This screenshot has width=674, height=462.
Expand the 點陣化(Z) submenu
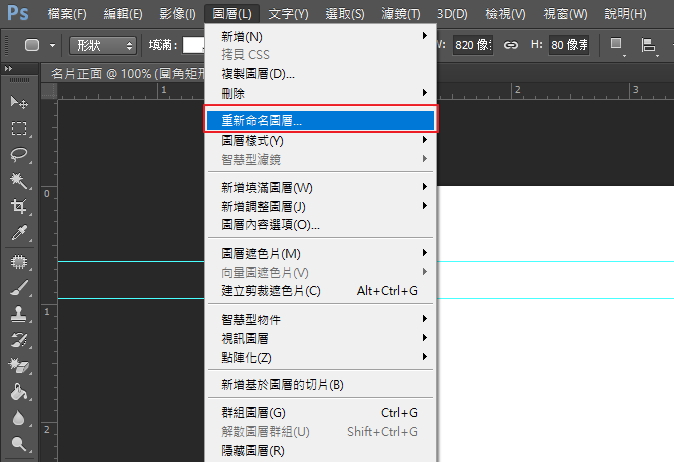point(321,357)
